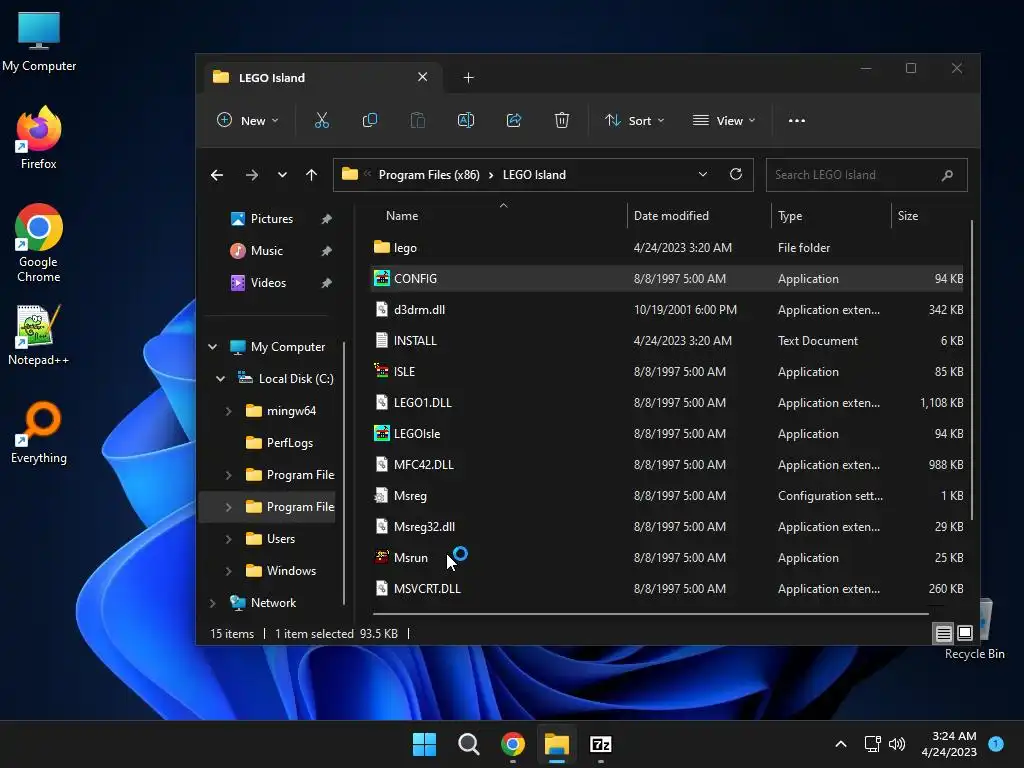Open the View options dropdown
This screenshot has height=768, width=1024.
click(724, 120)
